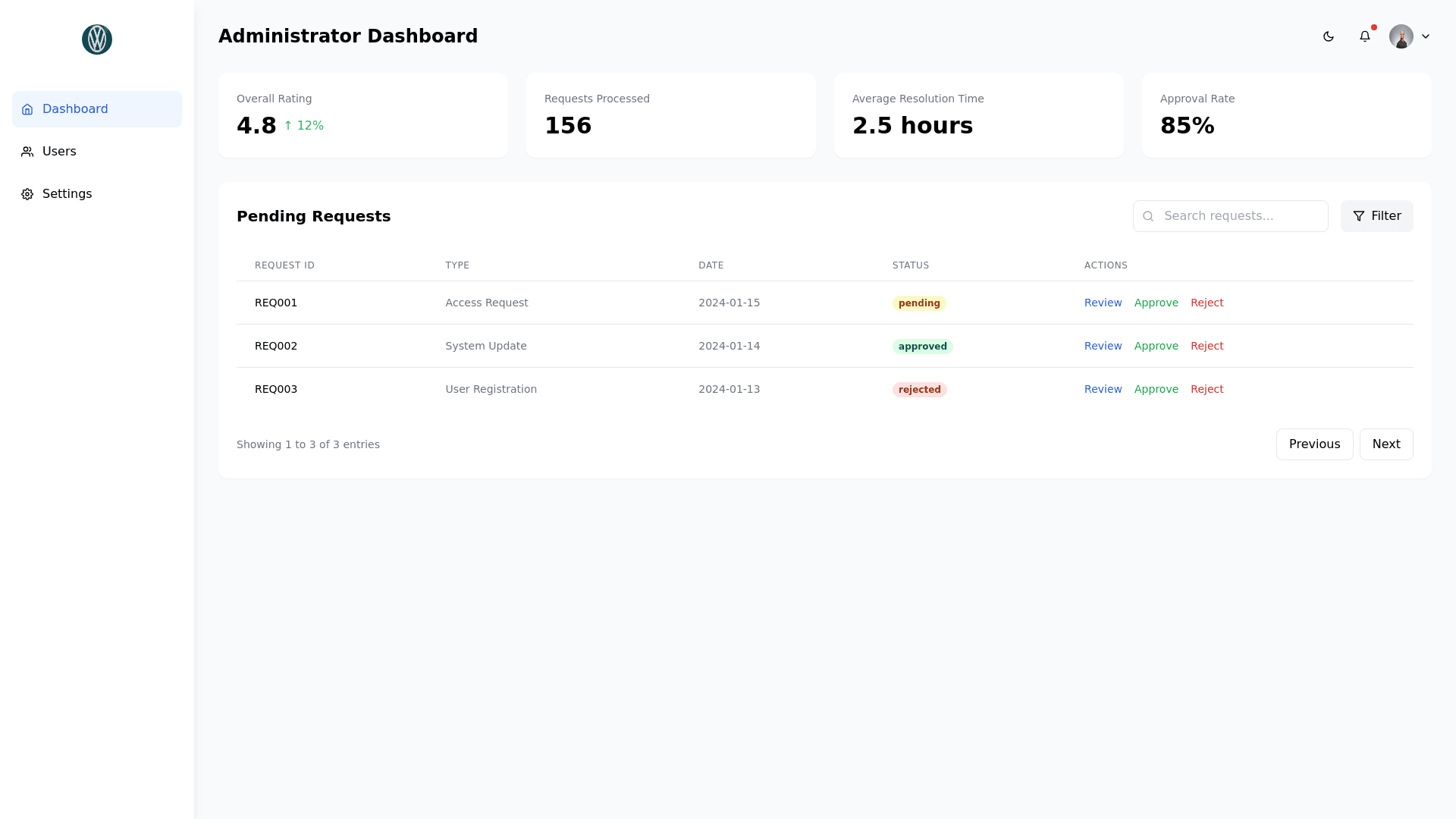Image resolution: width=1456 pixels, height=819 pixels.
Task: Click the pending status badge
Action: coord(919,303)
